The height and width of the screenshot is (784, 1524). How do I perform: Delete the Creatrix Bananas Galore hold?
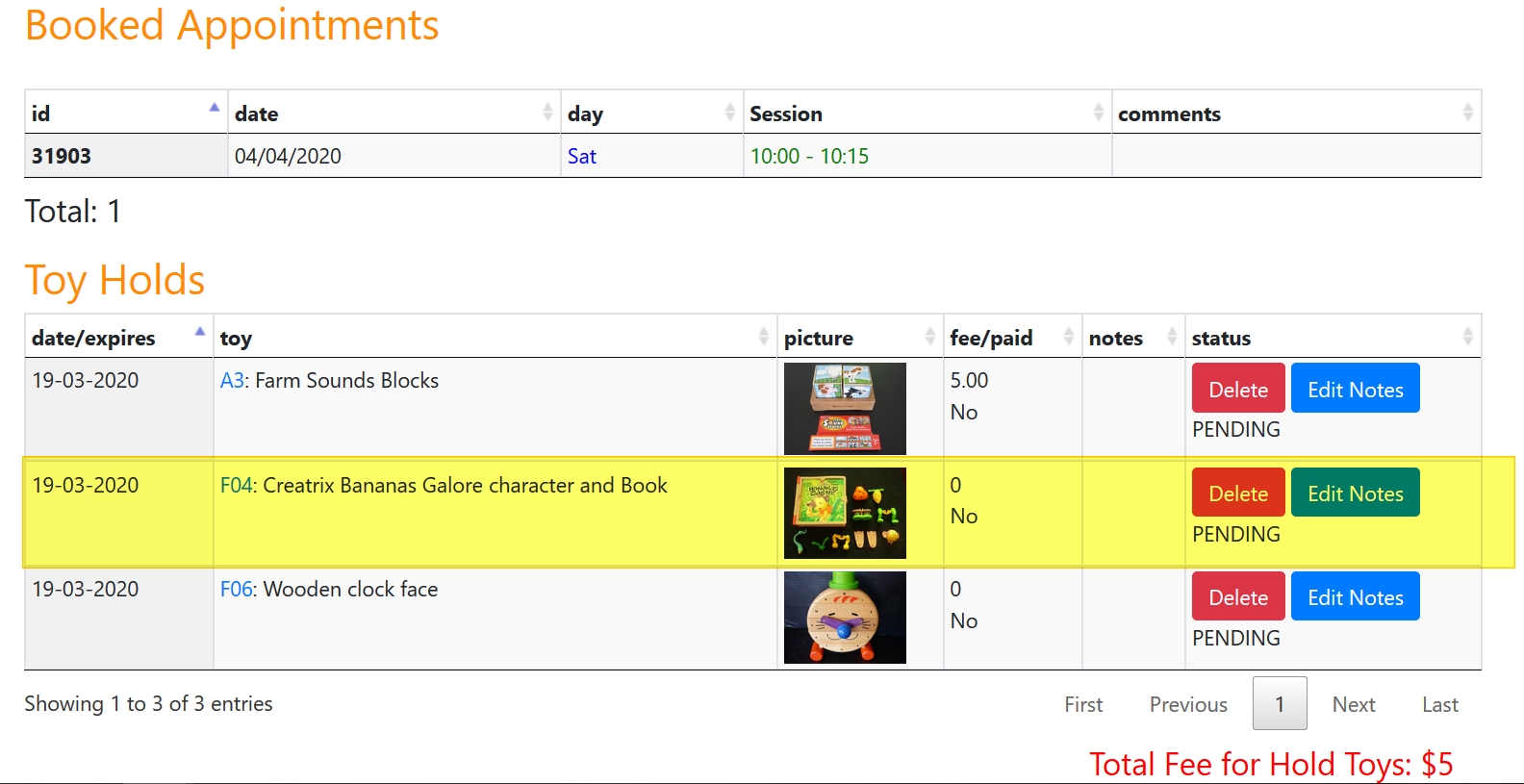[x=1237, y=493]
